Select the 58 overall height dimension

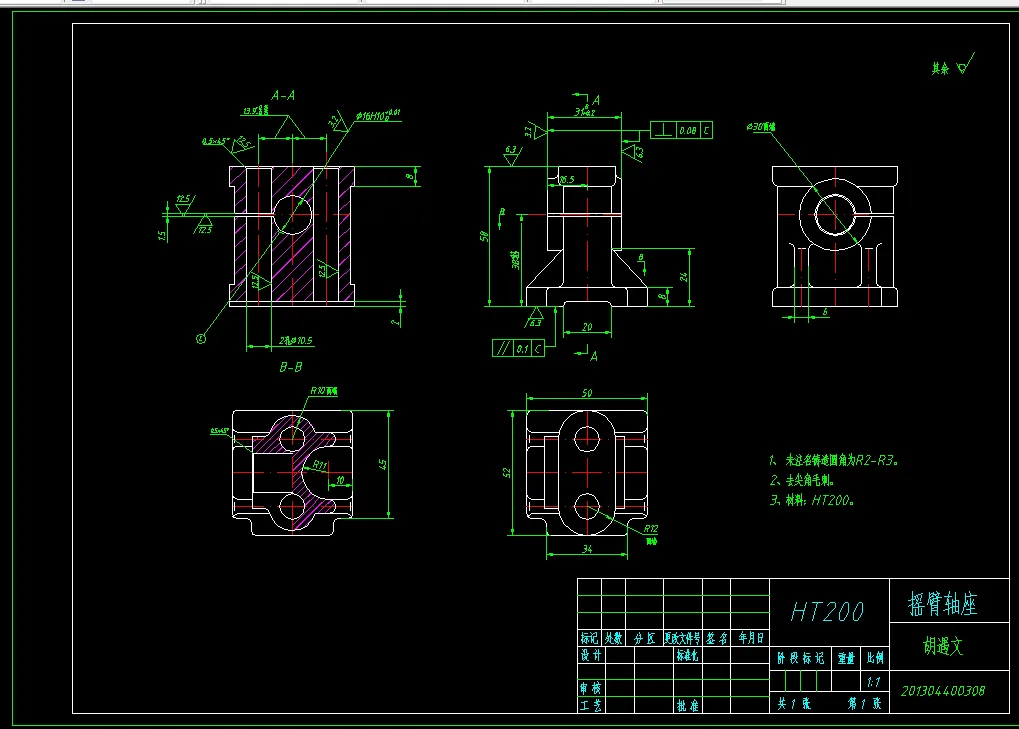[484, 237]
